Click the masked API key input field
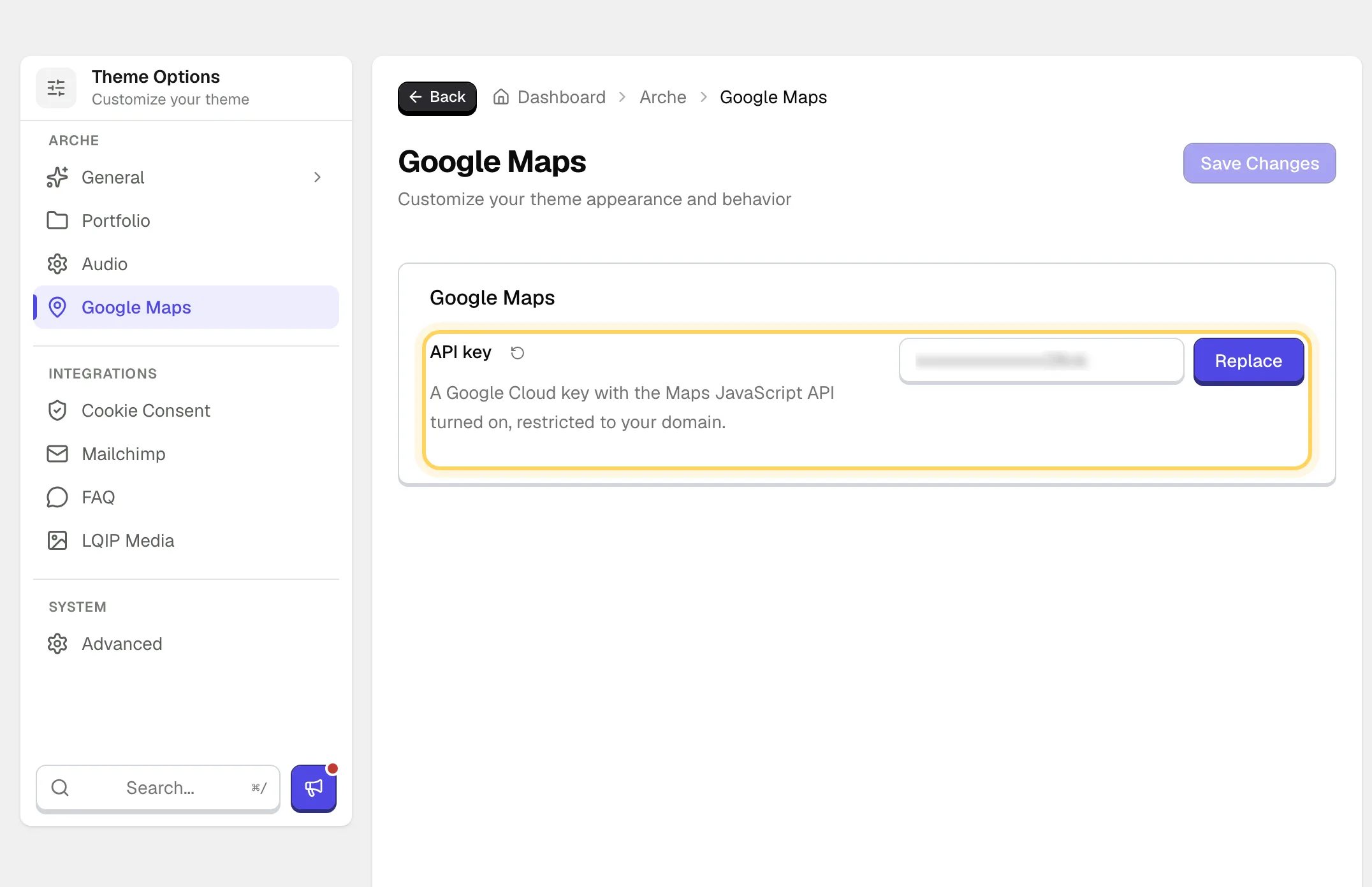 (x=1041, y=361)
